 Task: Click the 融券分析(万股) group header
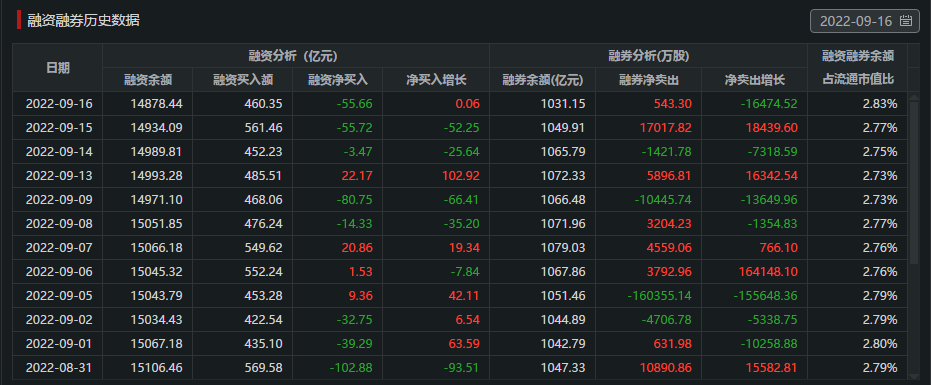point(648,56)
